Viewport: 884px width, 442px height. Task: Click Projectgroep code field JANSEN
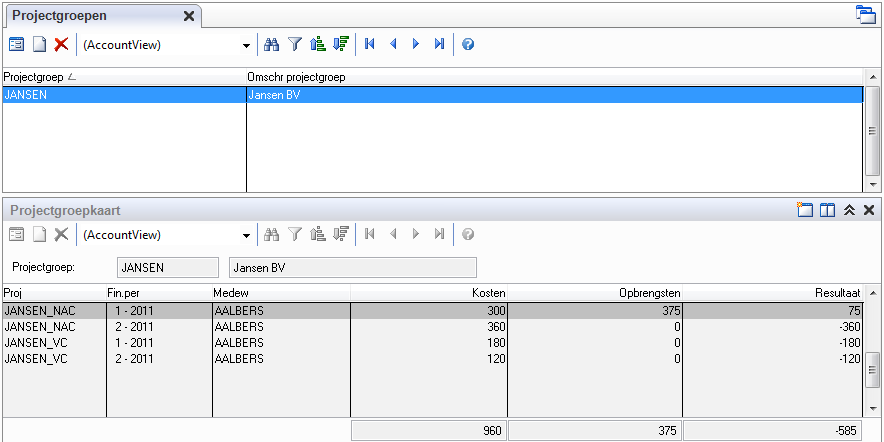(x=167, y=268)
